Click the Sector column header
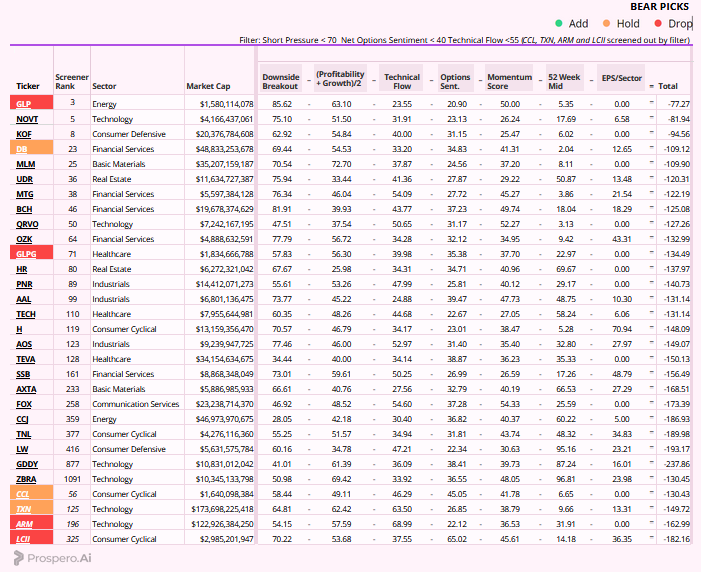Screen dimensions: 701x572 click(x=104, y=86)
